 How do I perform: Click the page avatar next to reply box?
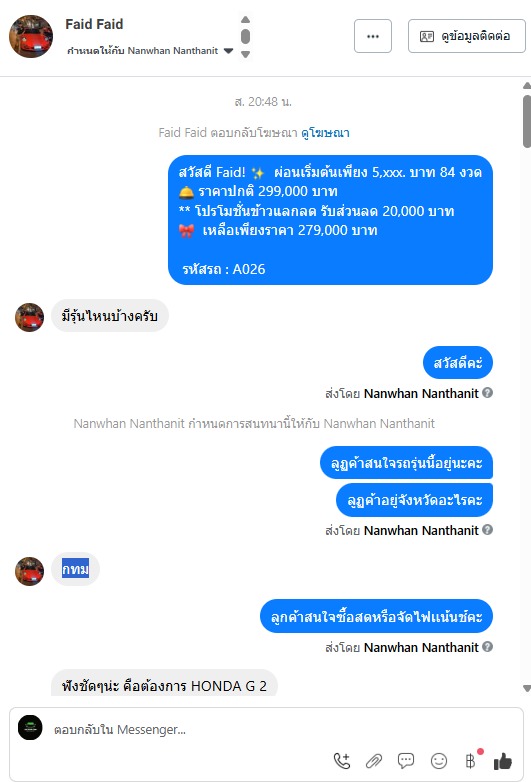point(30,728)
